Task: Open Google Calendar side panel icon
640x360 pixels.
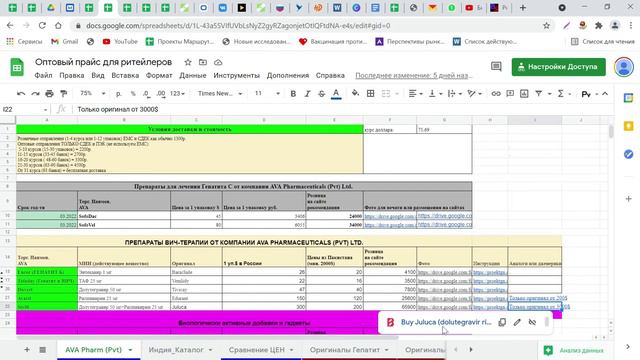Action: [x=629, y=98]
